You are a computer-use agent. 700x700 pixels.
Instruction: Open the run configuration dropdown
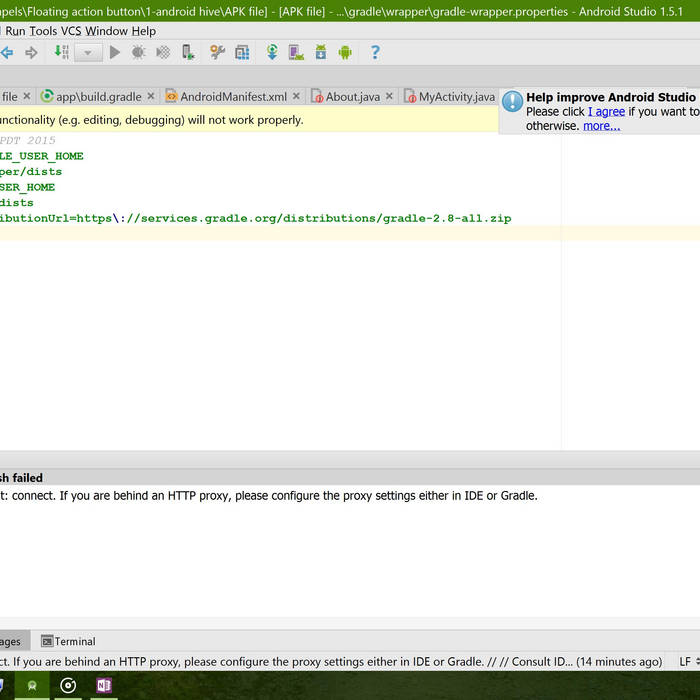pyautogui.click(x=88, y=53)
